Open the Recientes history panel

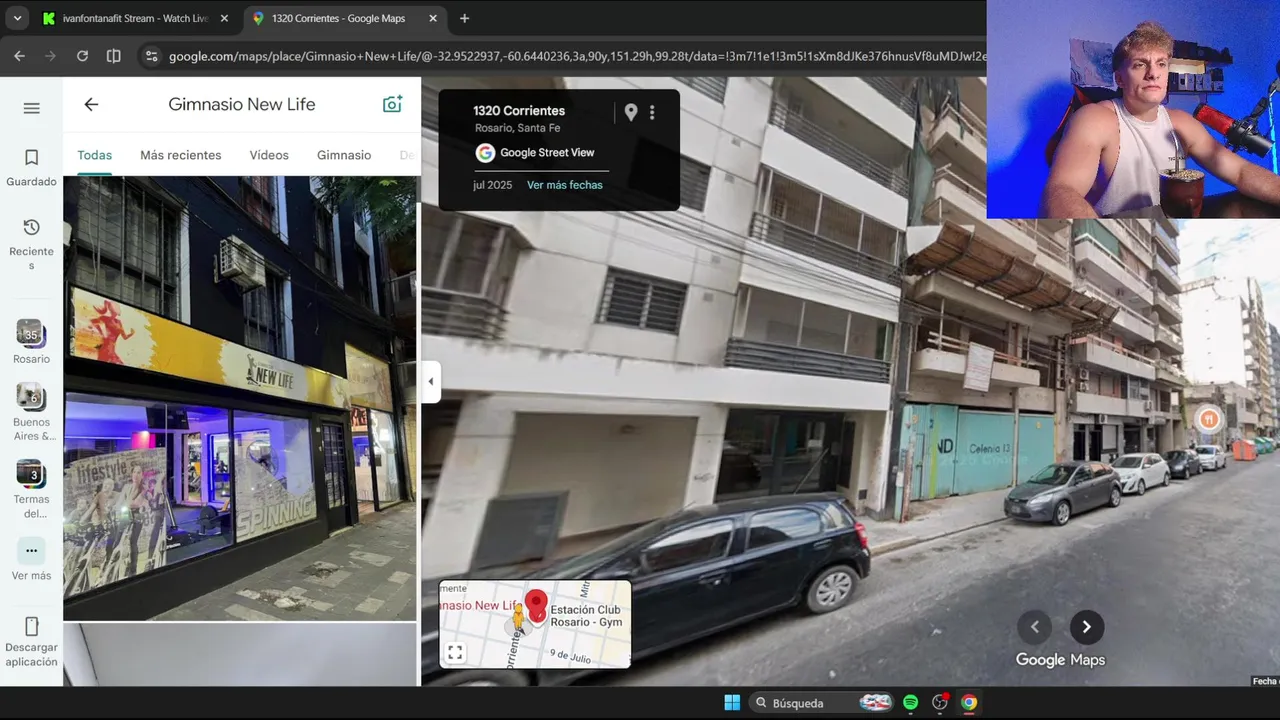pos(31,245)
